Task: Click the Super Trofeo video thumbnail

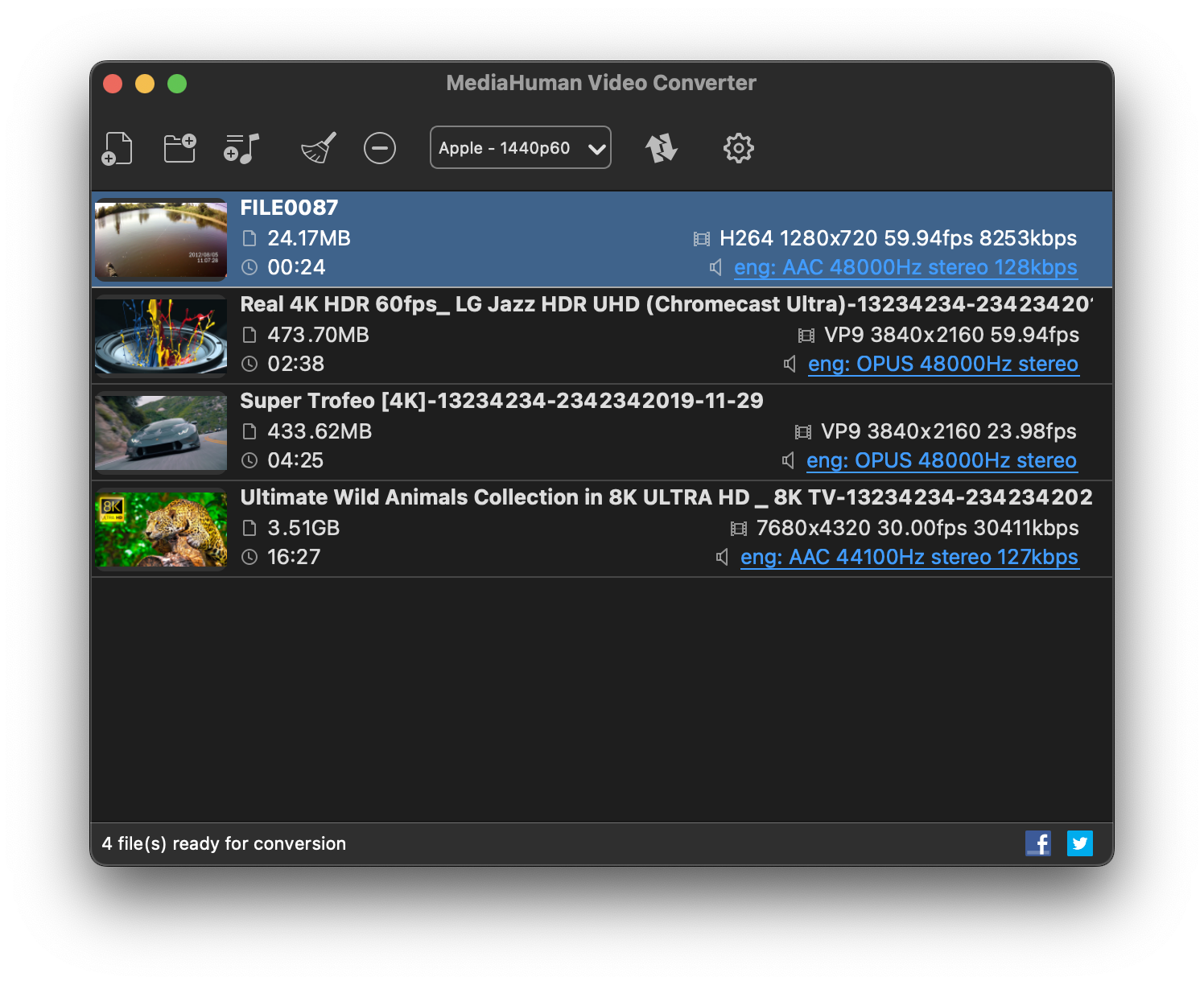Action: [160, 432]
